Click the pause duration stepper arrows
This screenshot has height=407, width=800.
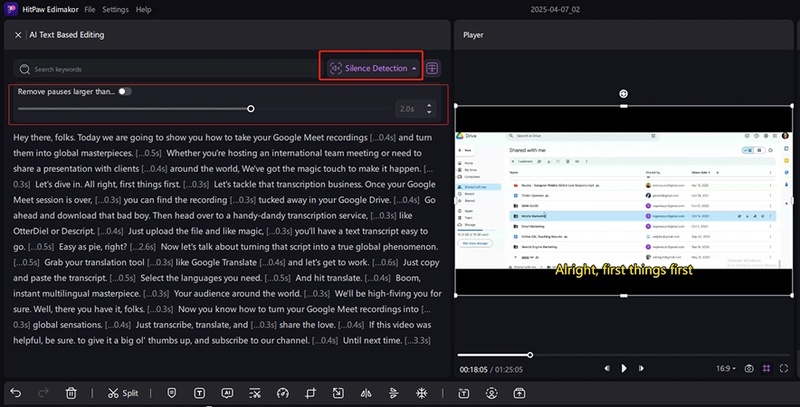[x=429, y=108]
